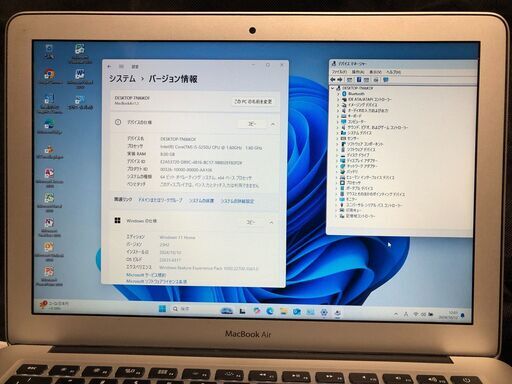
Task: Click the Microsoft Excel desktop icon
Action: click(x=49, y=202)
